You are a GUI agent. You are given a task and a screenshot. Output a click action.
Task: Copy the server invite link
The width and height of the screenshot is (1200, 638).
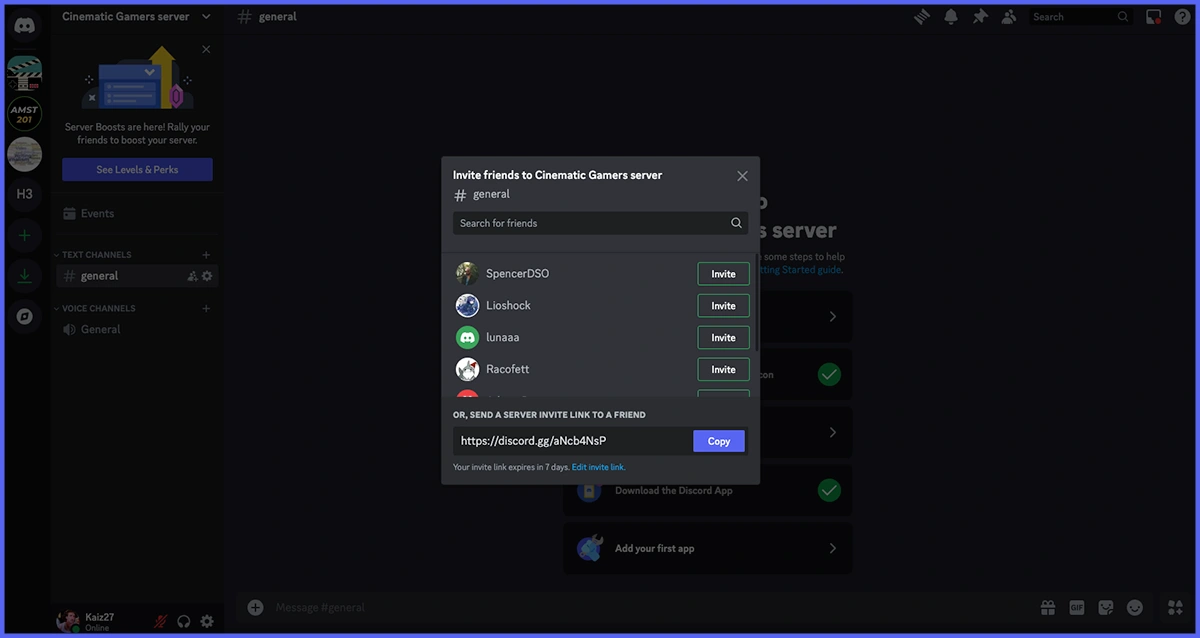click(x=718, y=441)
